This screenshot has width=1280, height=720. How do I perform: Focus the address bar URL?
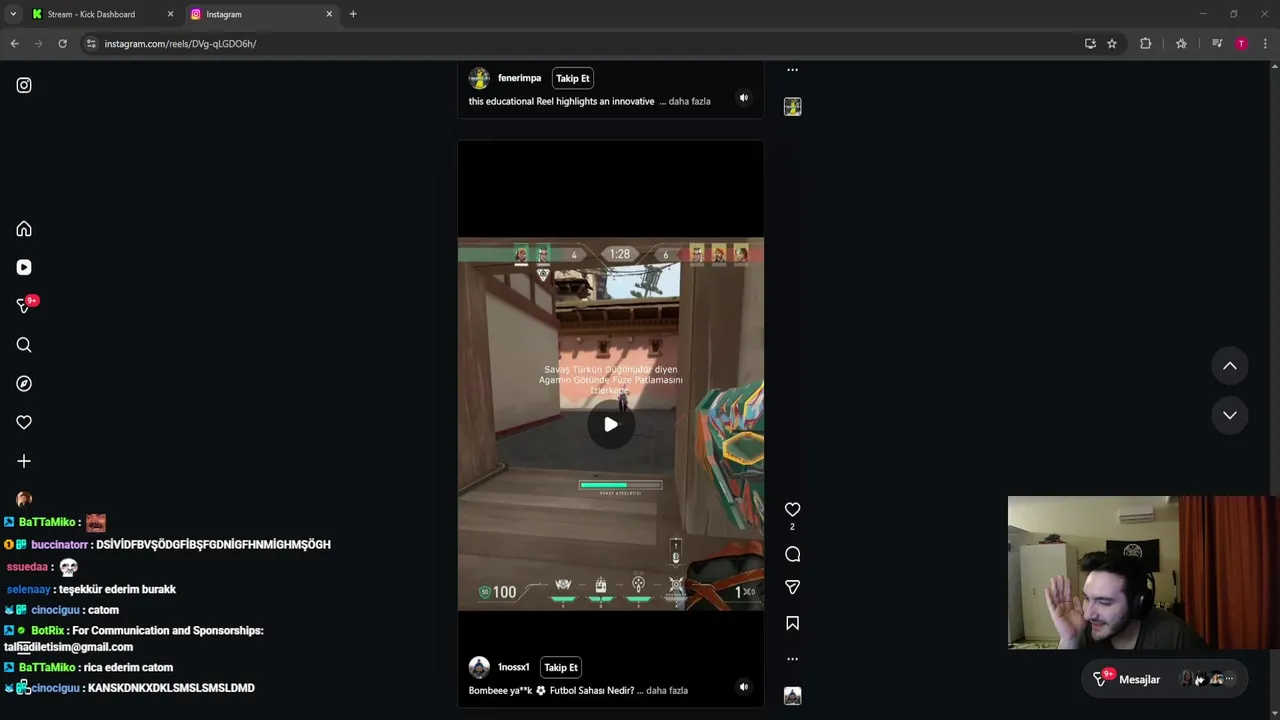pos(180,44)
